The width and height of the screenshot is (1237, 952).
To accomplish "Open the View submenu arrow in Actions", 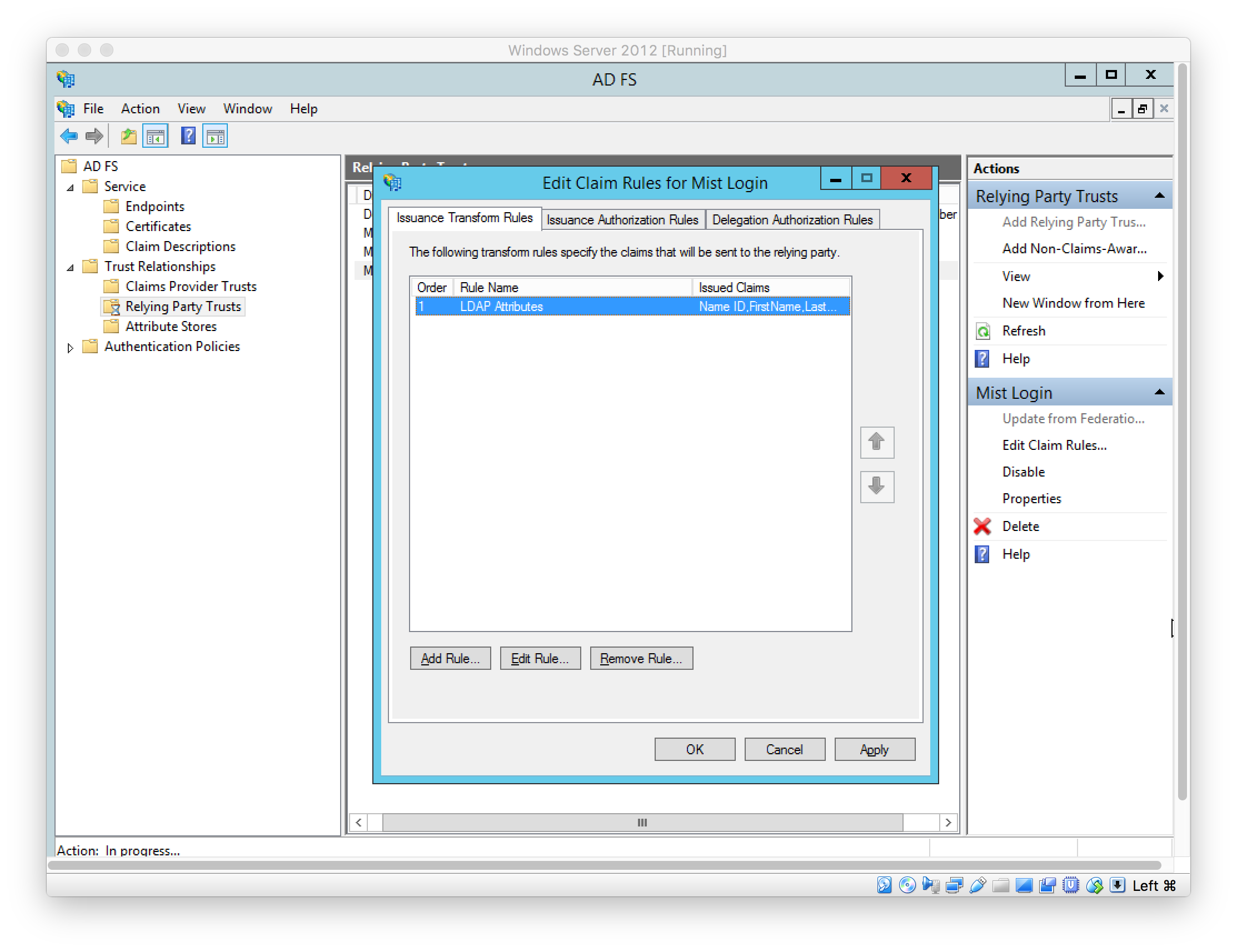I will 1160,276.
